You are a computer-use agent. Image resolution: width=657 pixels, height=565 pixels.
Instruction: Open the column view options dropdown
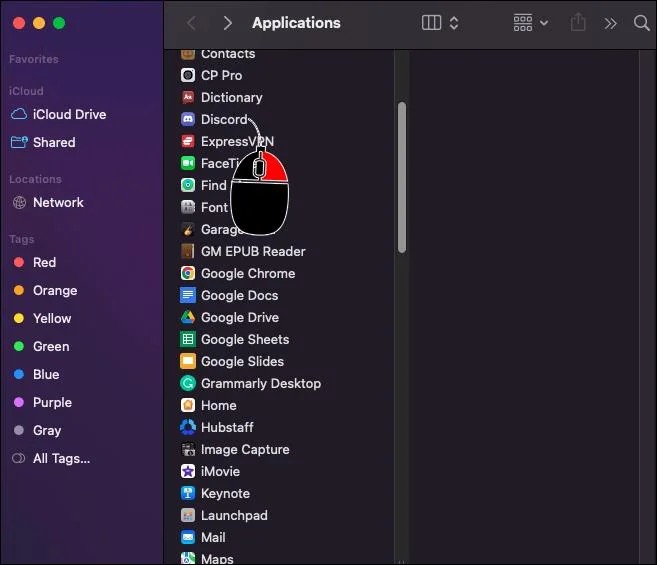(x=440, y=23)
